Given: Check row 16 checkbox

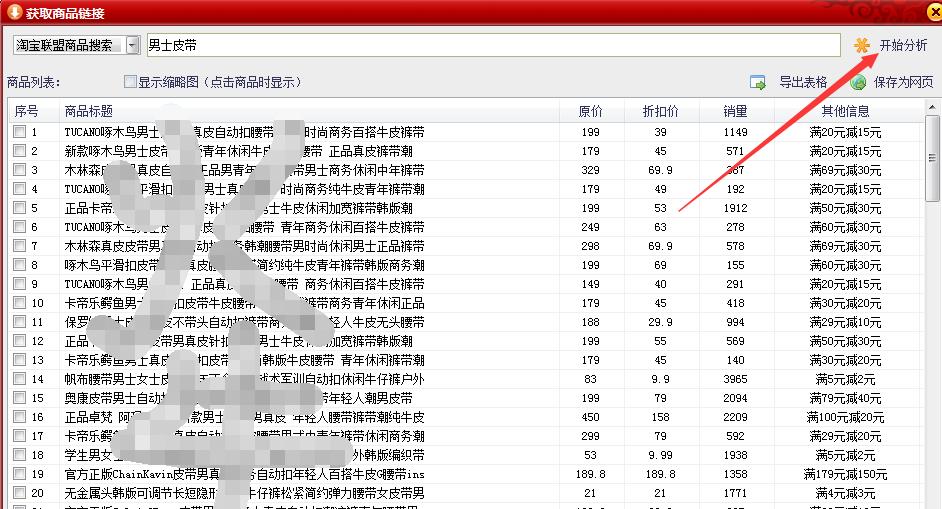Looking at the screenshot, I should pyautogui.click(x=20, y=417).
